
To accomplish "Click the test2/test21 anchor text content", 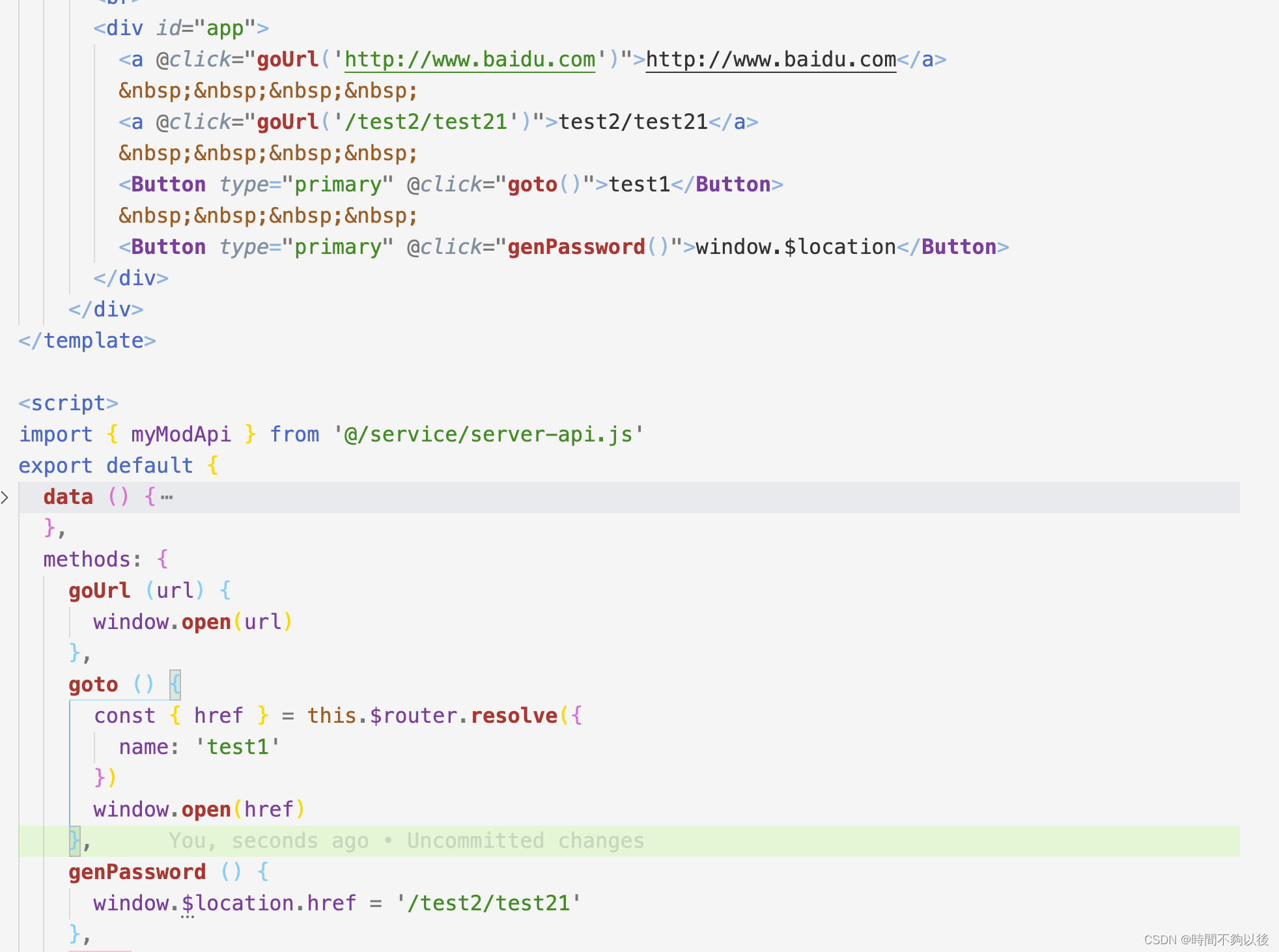I will coord(633,122).
